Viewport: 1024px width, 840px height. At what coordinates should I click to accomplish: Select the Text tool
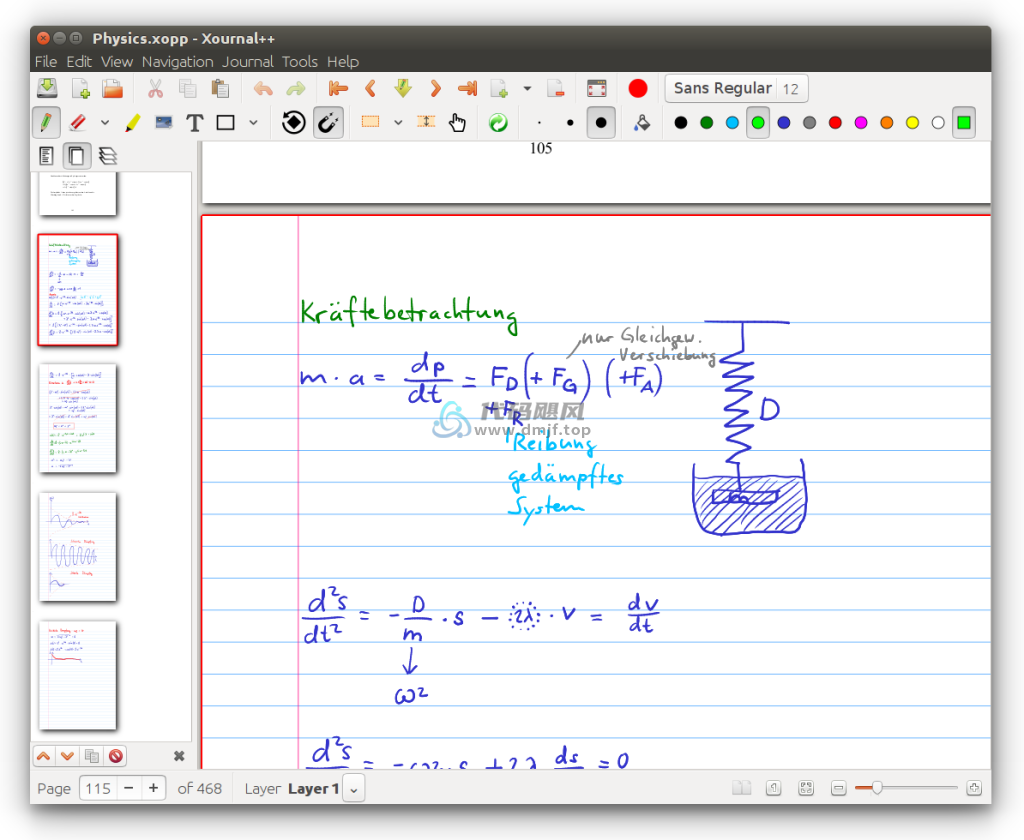pyautogui.click(x=195, y=123)
